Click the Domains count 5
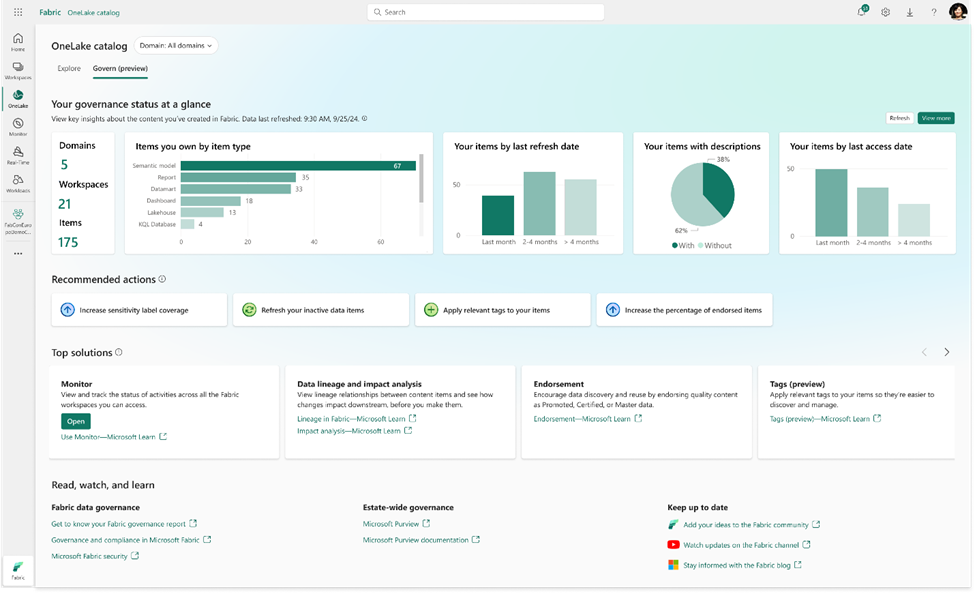The image size is (975, 594). pos(64,165)
